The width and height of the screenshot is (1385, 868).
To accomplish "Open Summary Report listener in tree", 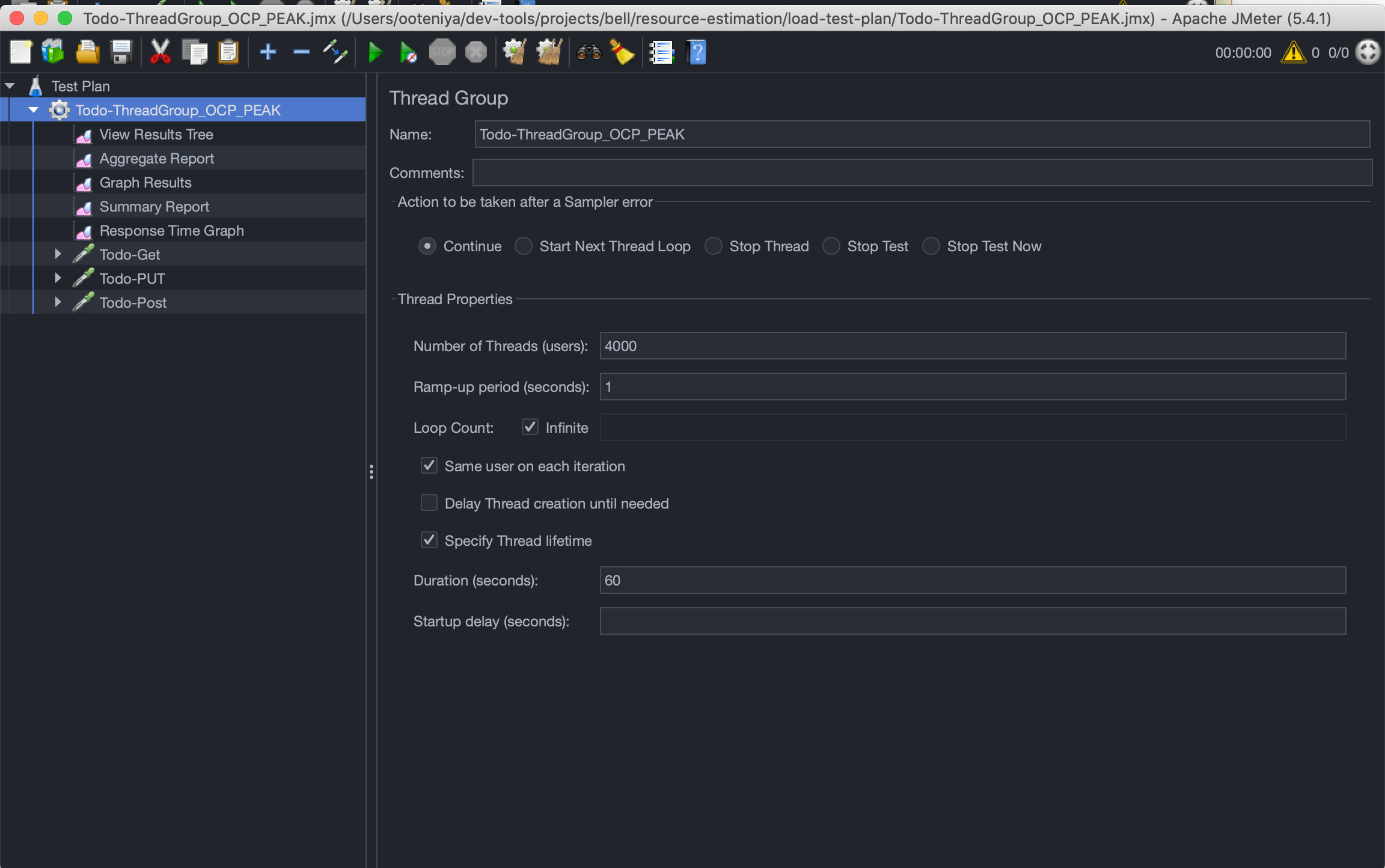I will click(x=154, y=207).
